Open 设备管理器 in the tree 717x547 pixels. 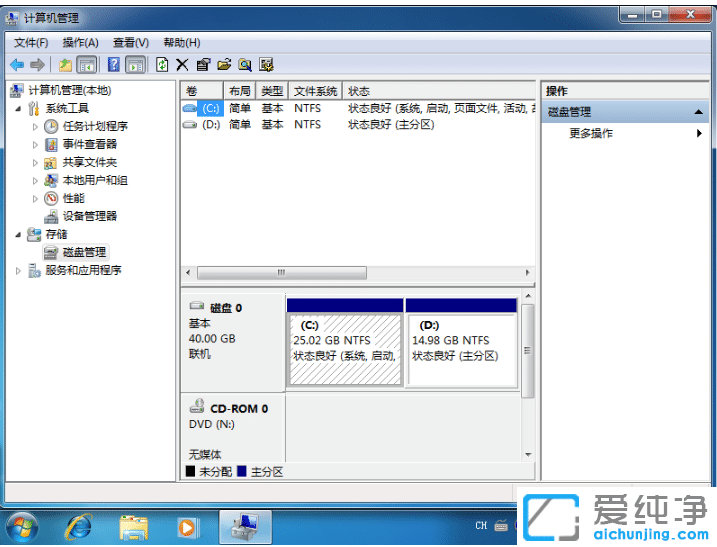[x=90, y=216]
